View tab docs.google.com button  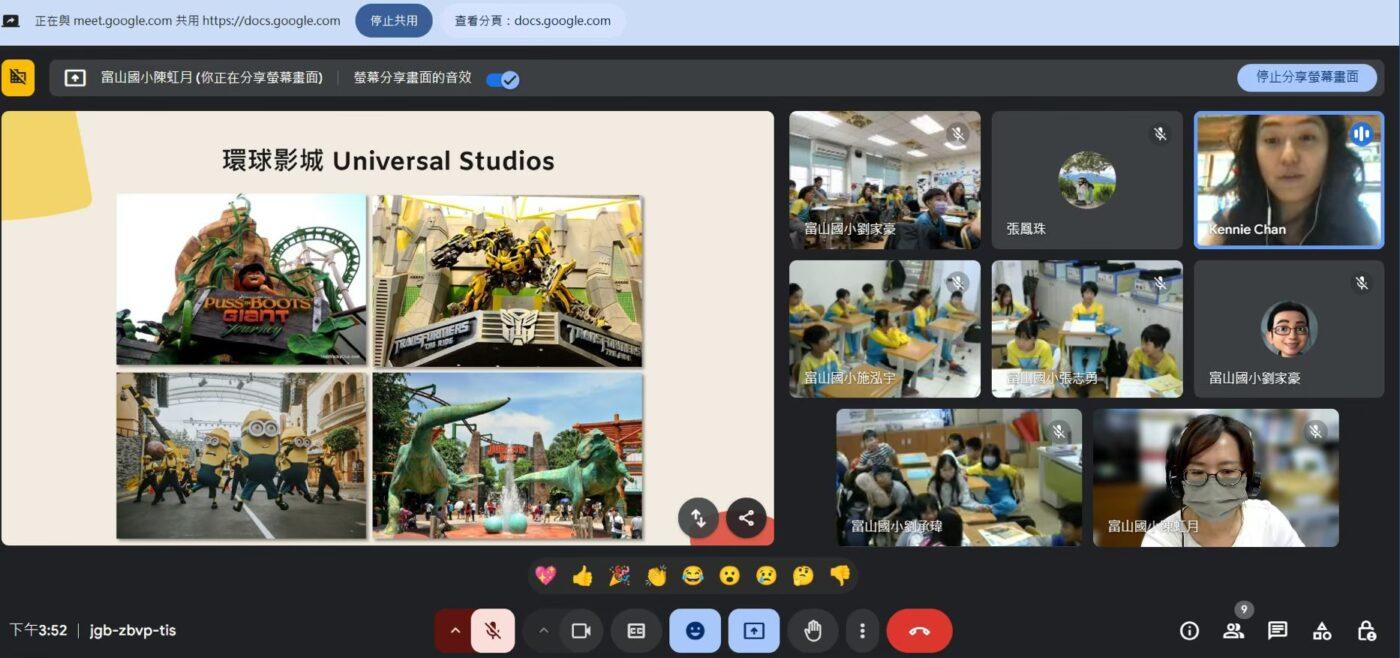click(x=533, y=20)
